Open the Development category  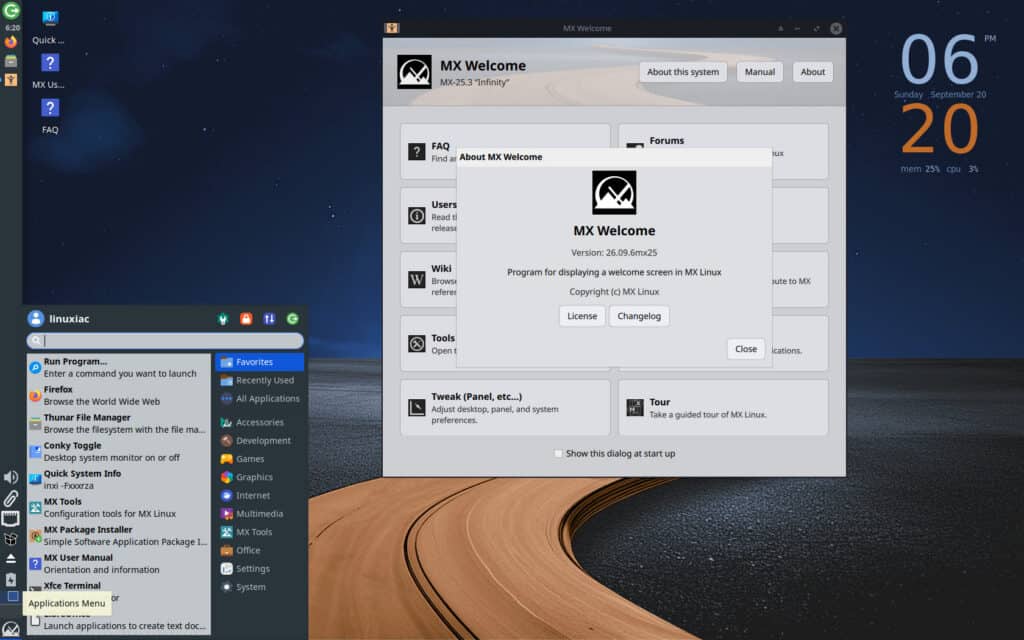coord(259,441)
